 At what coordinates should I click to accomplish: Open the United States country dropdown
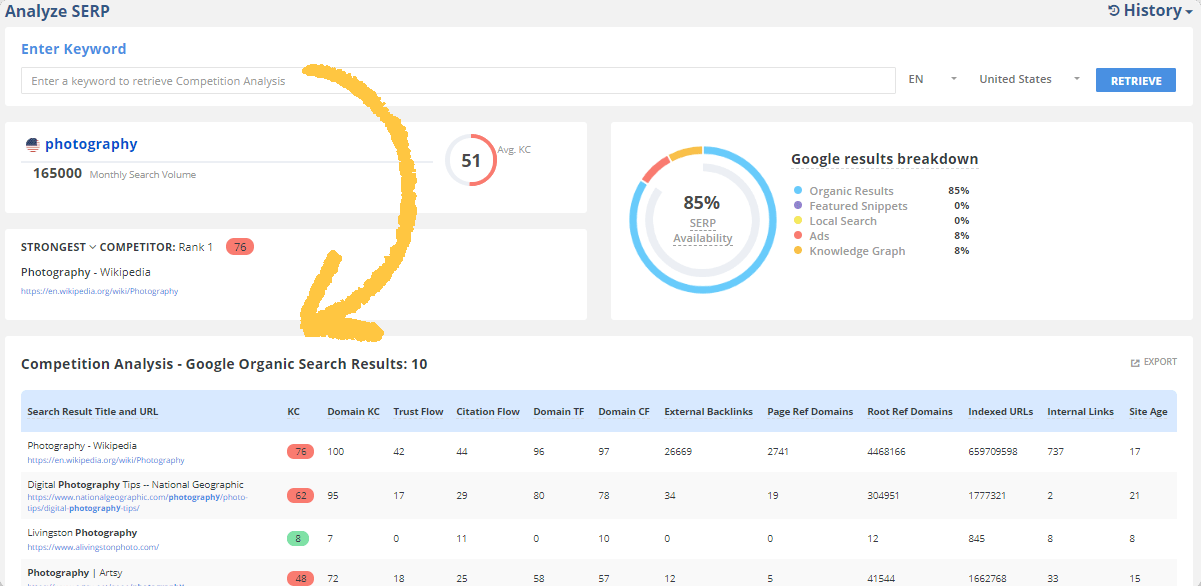[x=1029, y=79]
